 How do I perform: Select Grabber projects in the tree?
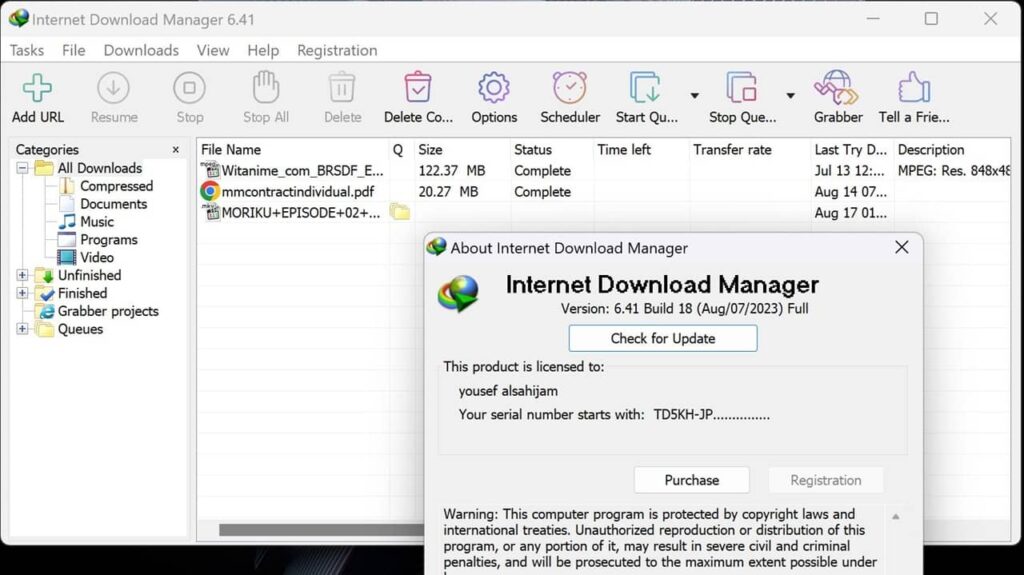[108, 311]
